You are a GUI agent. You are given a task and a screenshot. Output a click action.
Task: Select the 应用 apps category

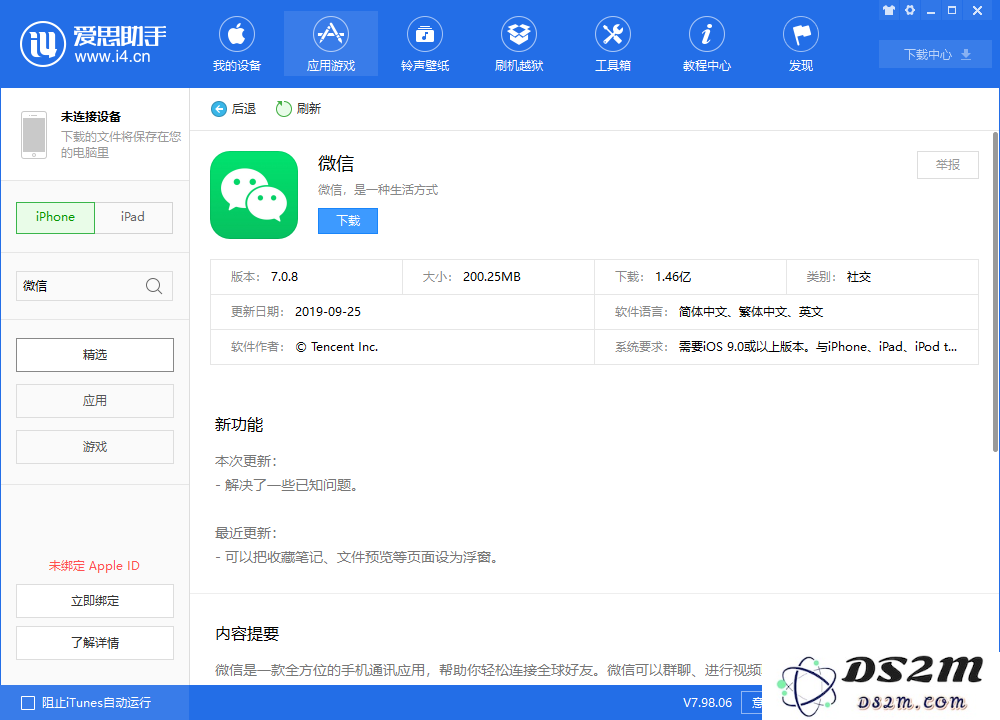click(95, 400)
